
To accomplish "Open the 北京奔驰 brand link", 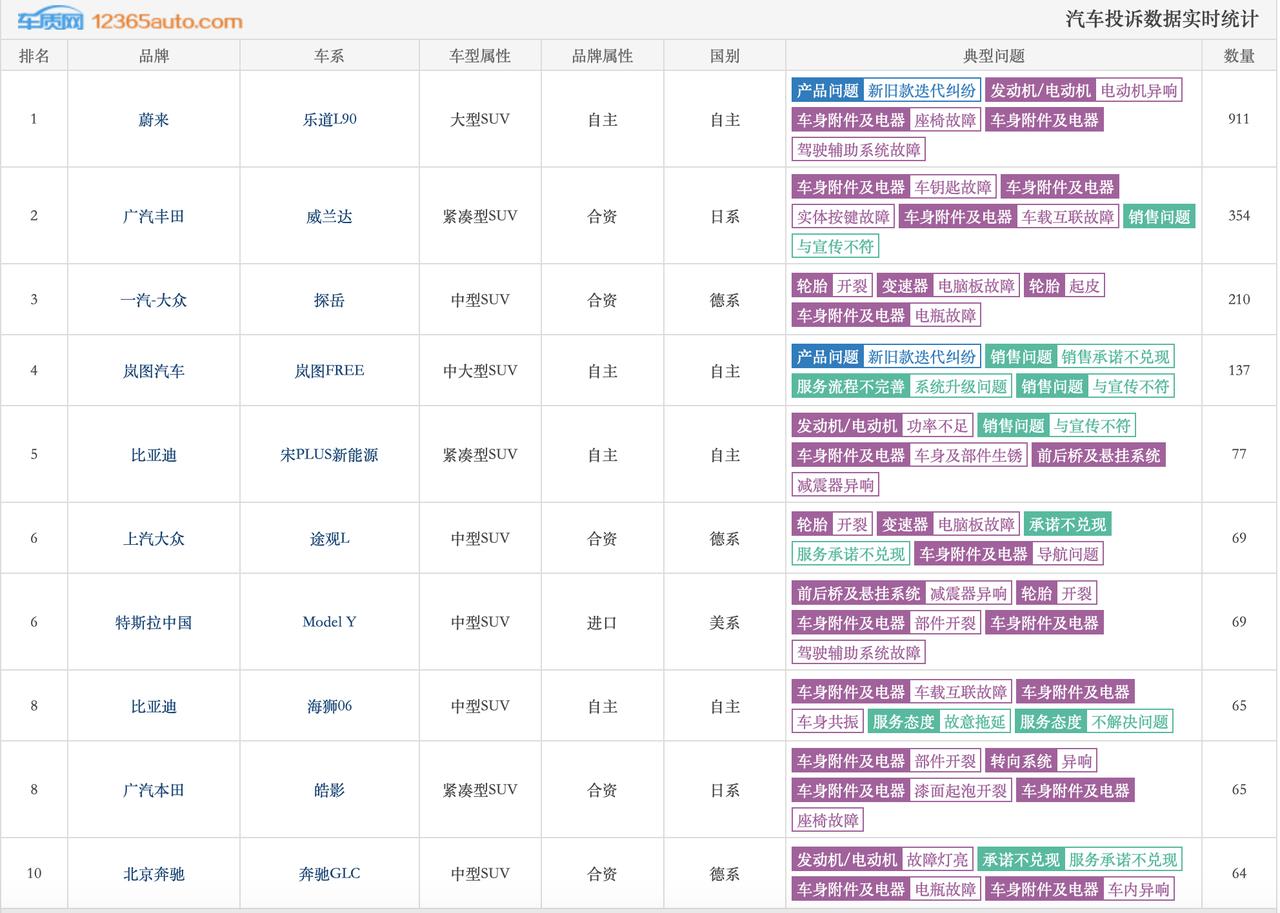I will coord(154,874).
